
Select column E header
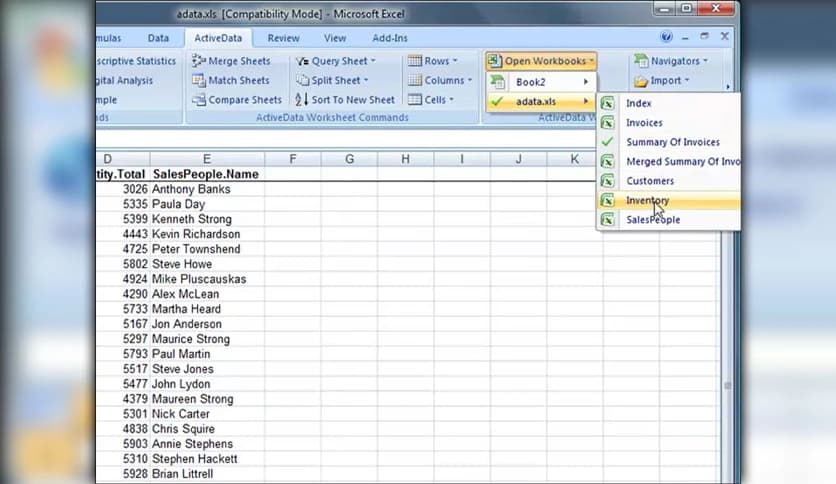(207, 159)
